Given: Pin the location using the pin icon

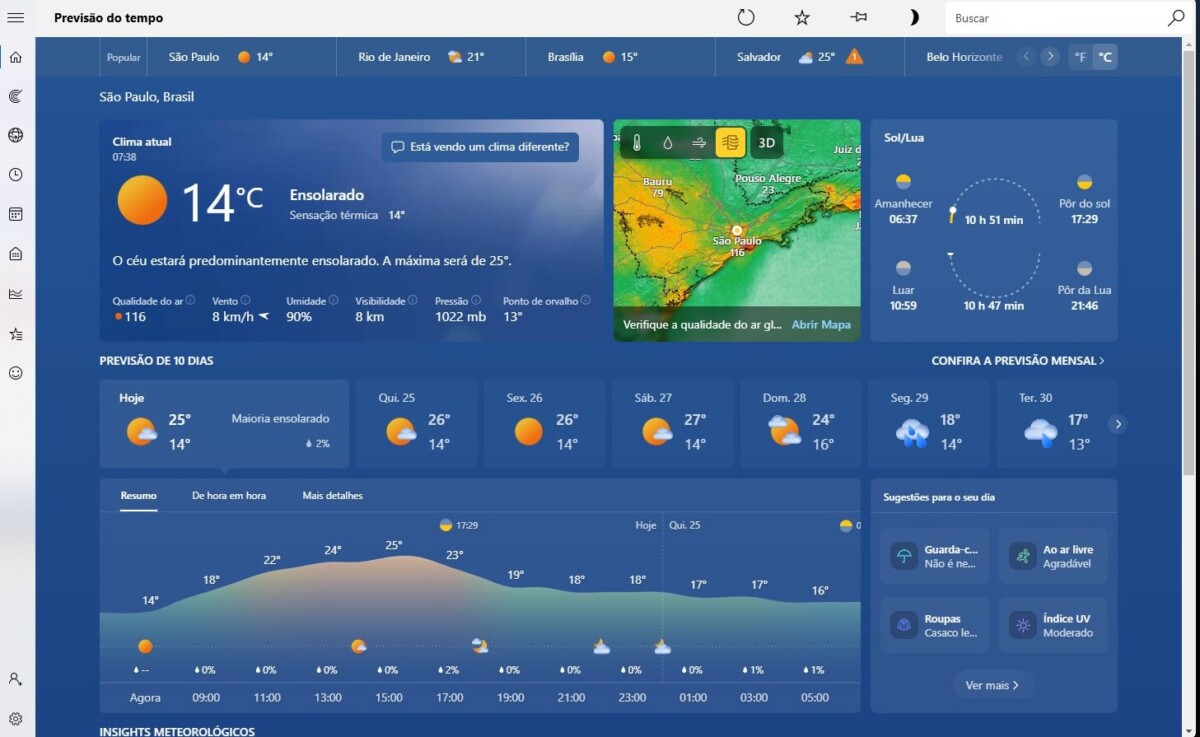Looking at the screenshot, I should pos(858,18).
